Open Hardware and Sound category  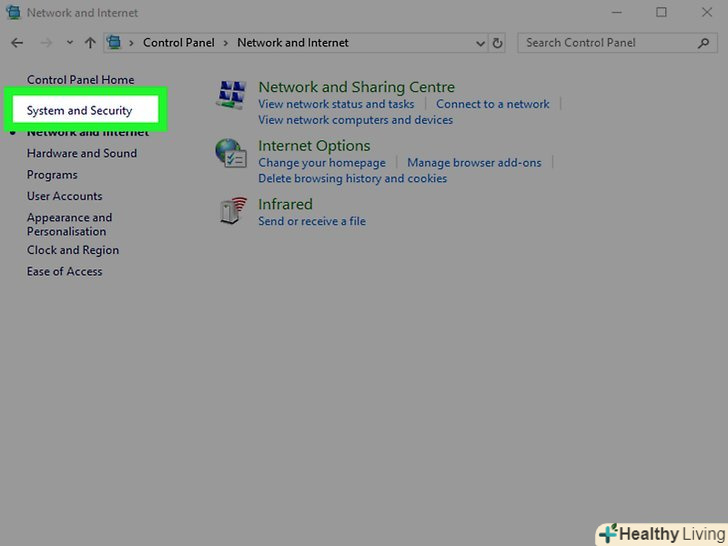coord(82,153)
